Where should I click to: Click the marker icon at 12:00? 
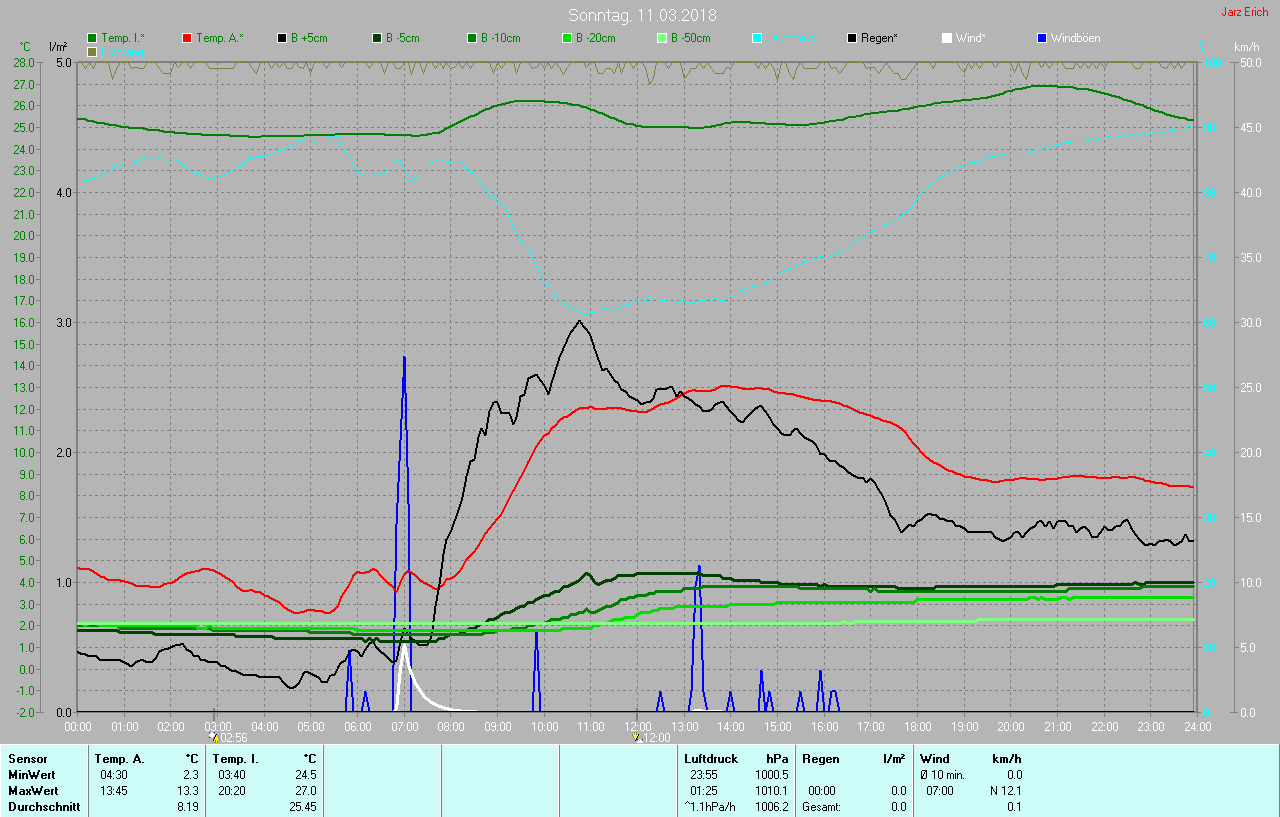pos(637,737)
